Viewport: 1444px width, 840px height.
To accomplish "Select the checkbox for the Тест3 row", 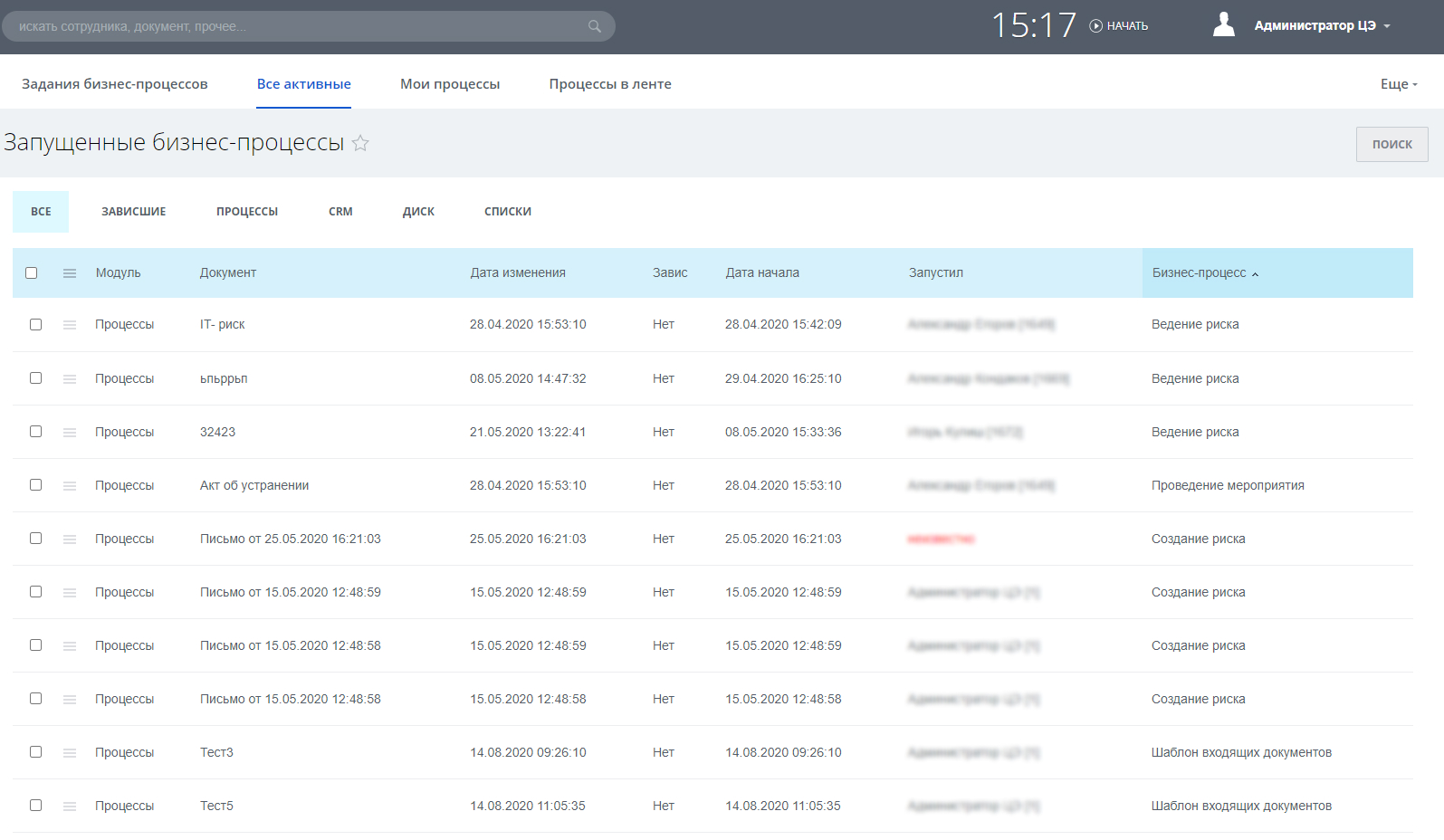I will (x=36, y=752).
